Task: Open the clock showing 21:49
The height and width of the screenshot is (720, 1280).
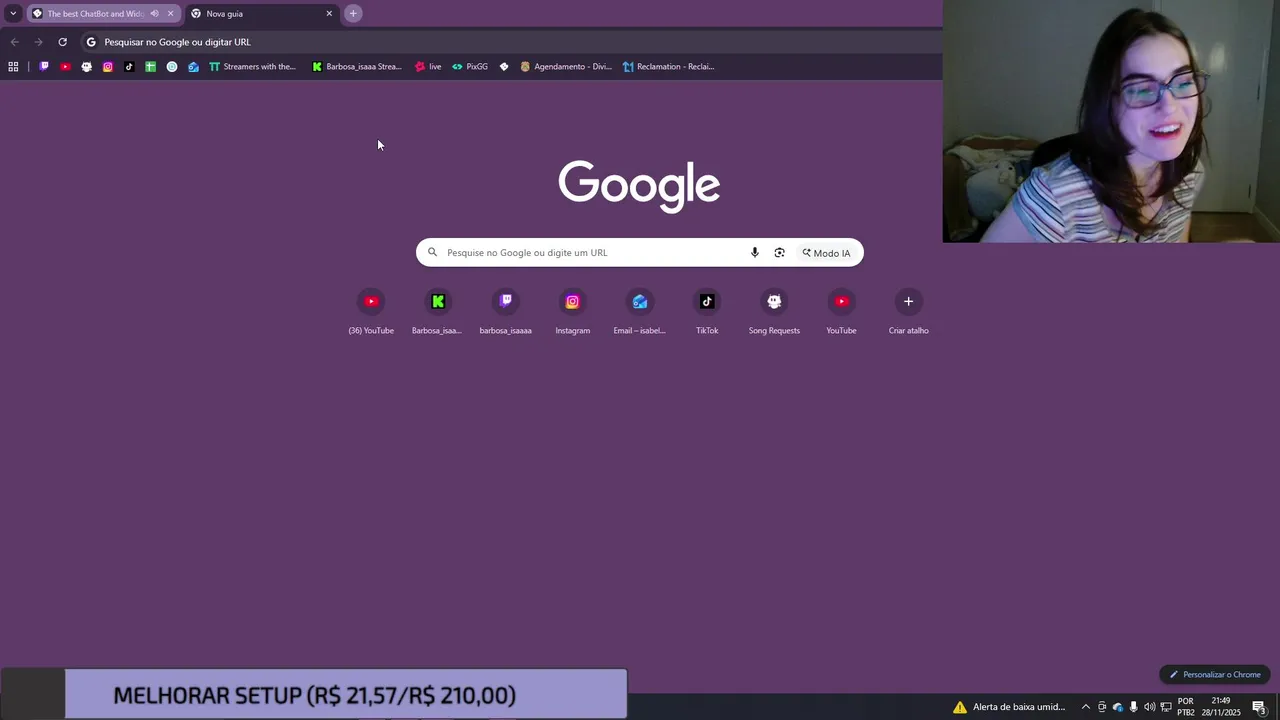Action: [x=1221, y=707]
